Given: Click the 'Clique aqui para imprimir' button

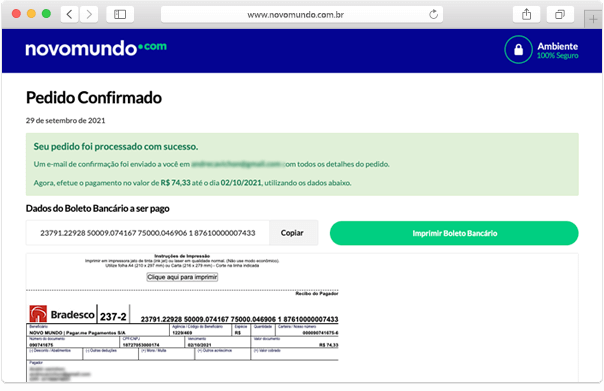Looking at the screenshot, I should pyautogui.click(x=182, y=277).
